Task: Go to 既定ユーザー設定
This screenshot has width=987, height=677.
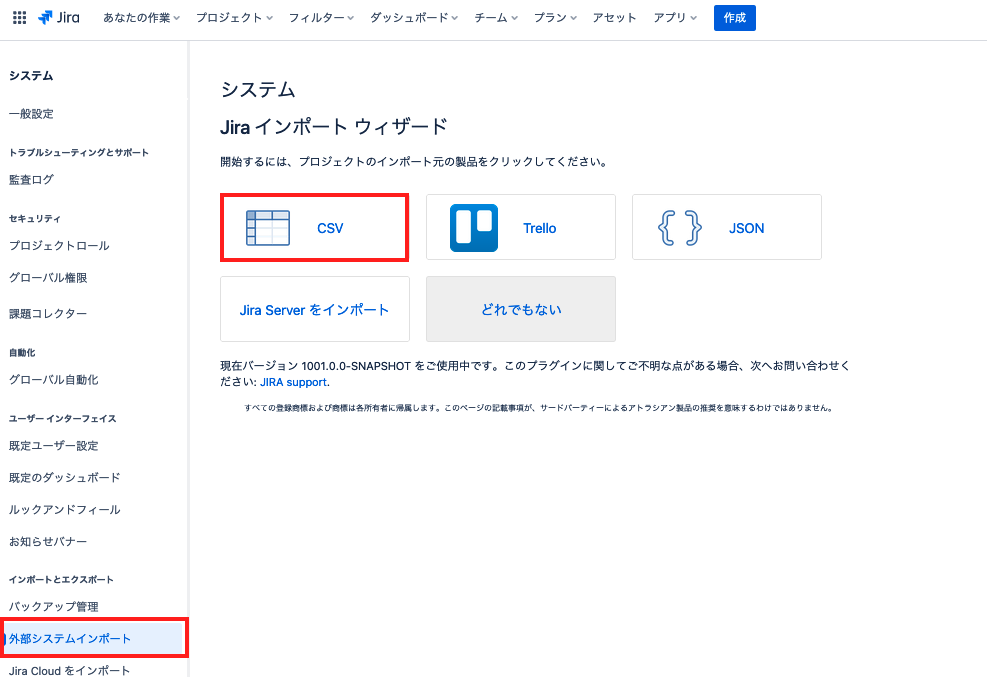Action: point(54,445)
